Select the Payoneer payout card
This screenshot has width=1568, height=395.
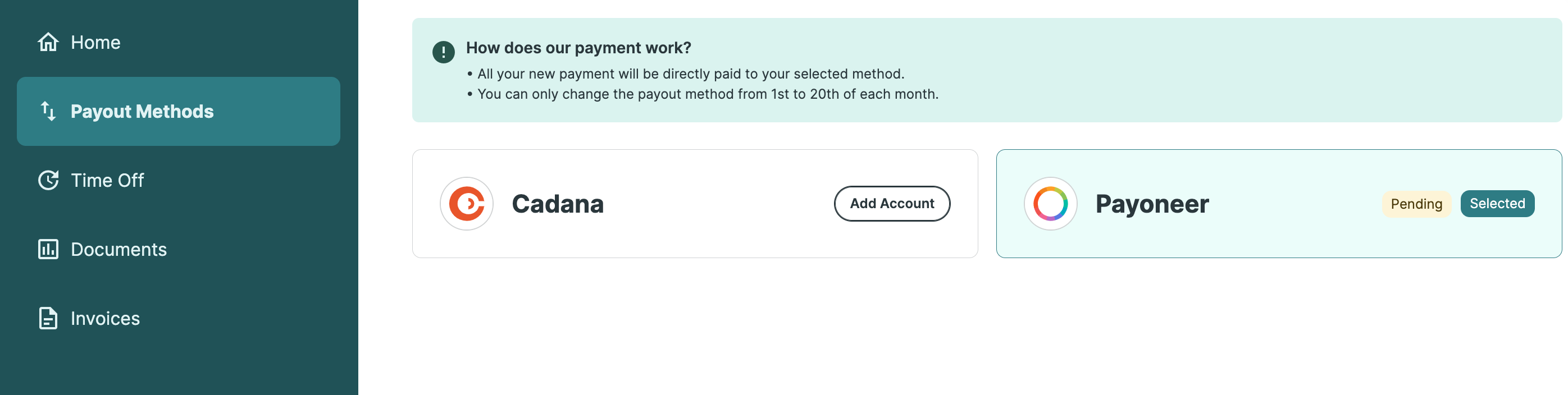point(1278,204)
